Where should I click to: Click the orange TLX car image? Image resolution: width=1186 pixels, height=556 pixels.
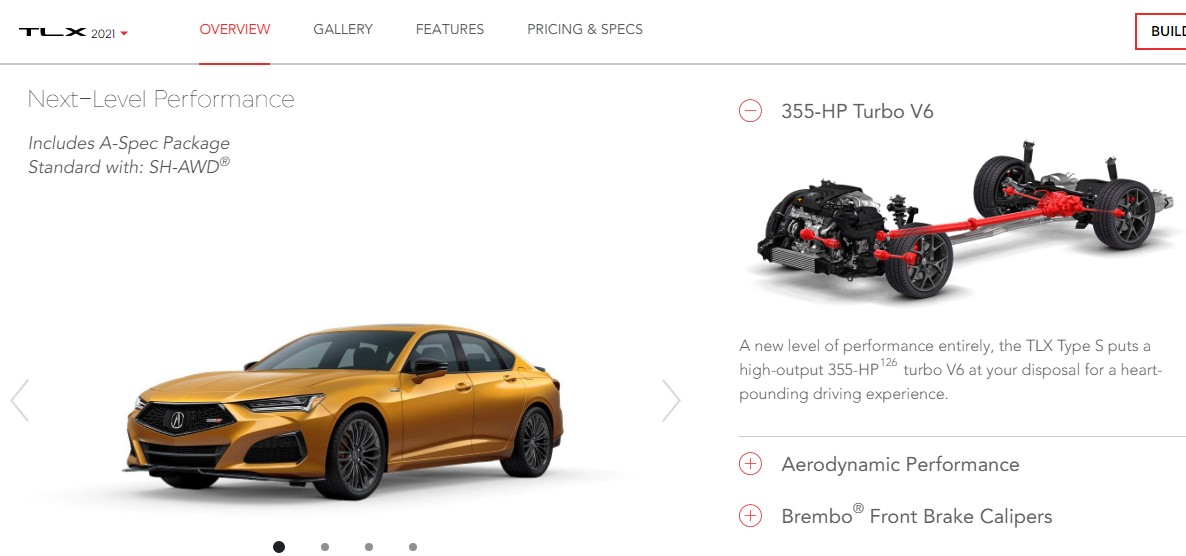(x=345, y=412)
